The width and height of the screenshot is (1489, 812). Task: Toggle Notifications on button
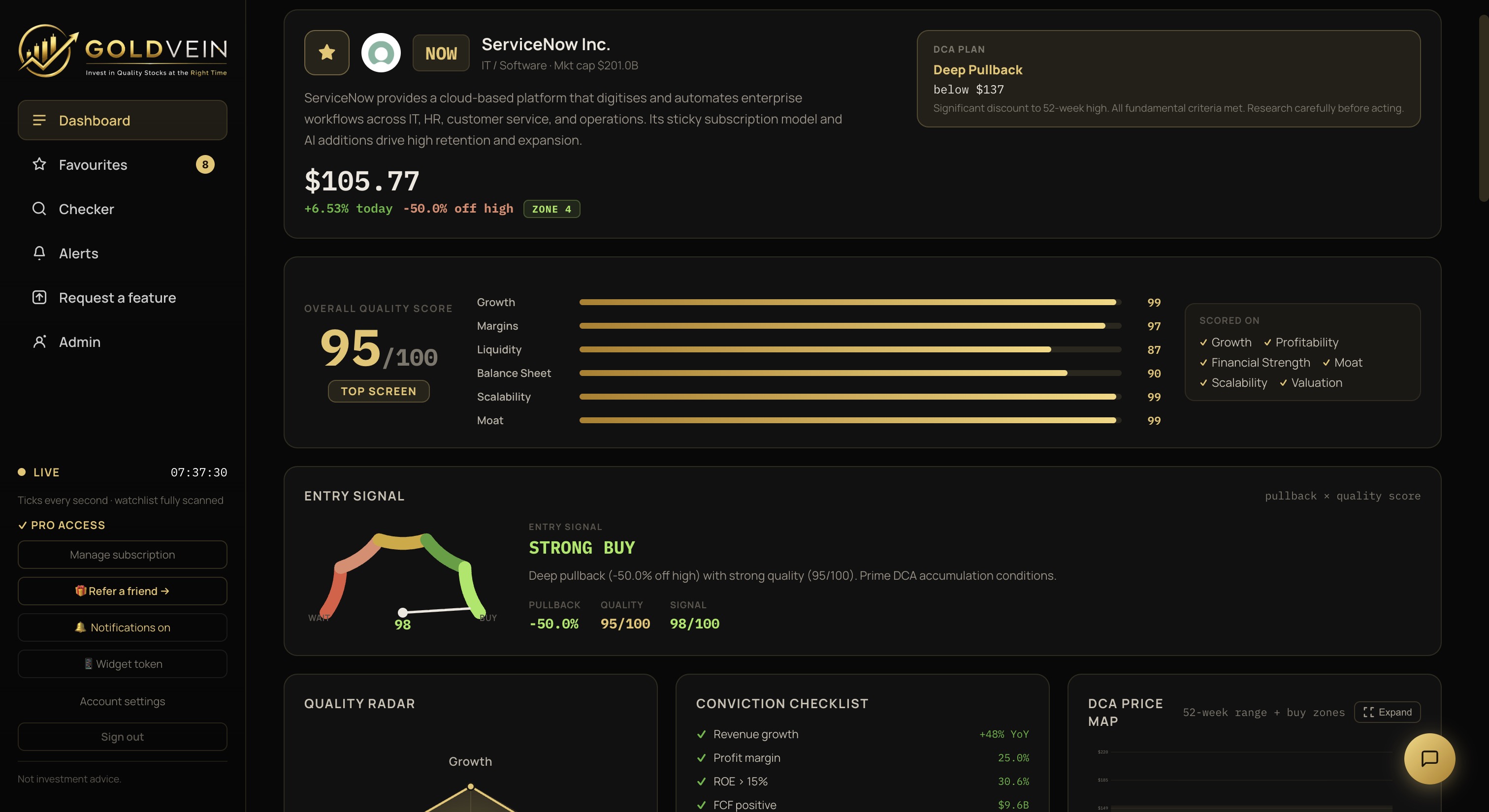(123, 627)
